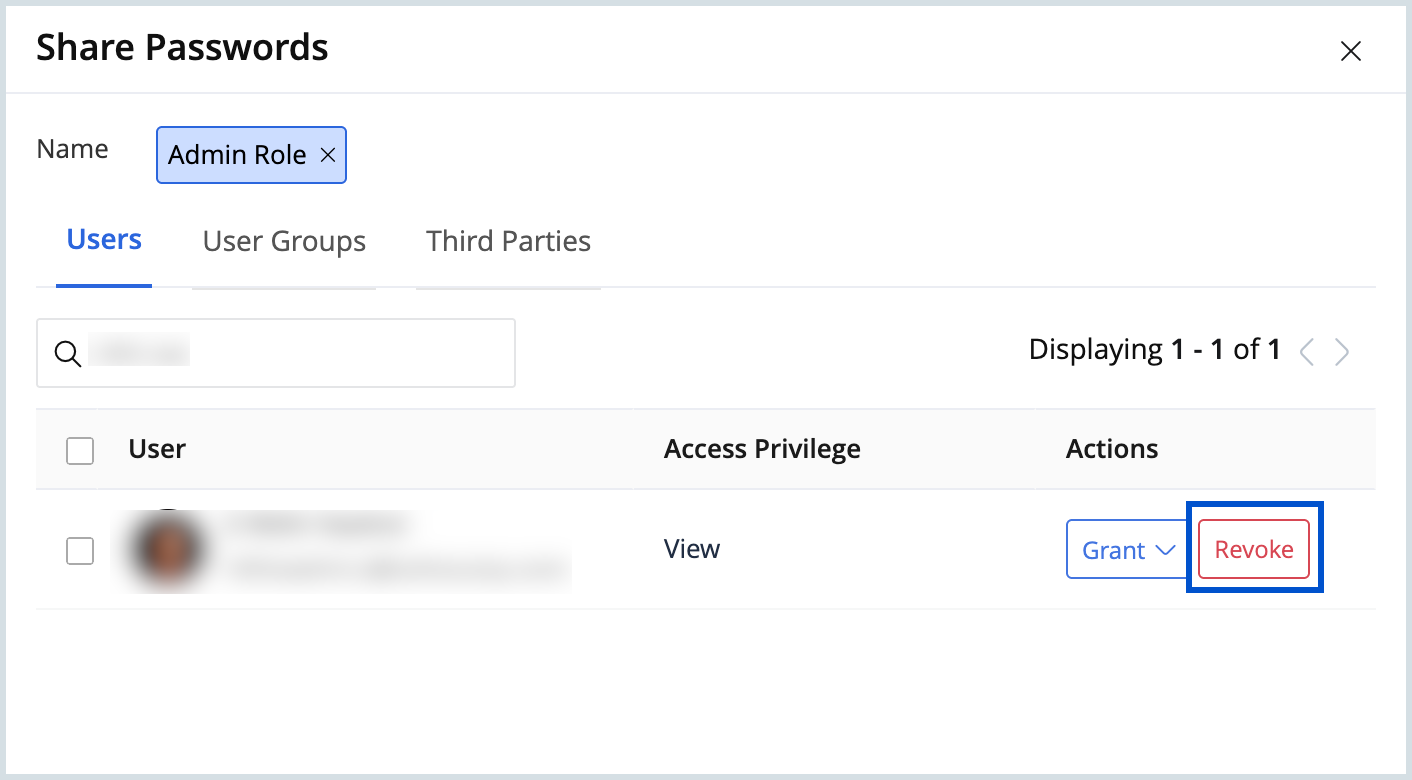Viewport: 1412px width, 780px height.
Task: Click the Admin Role name chip
Action: (240, 155)
